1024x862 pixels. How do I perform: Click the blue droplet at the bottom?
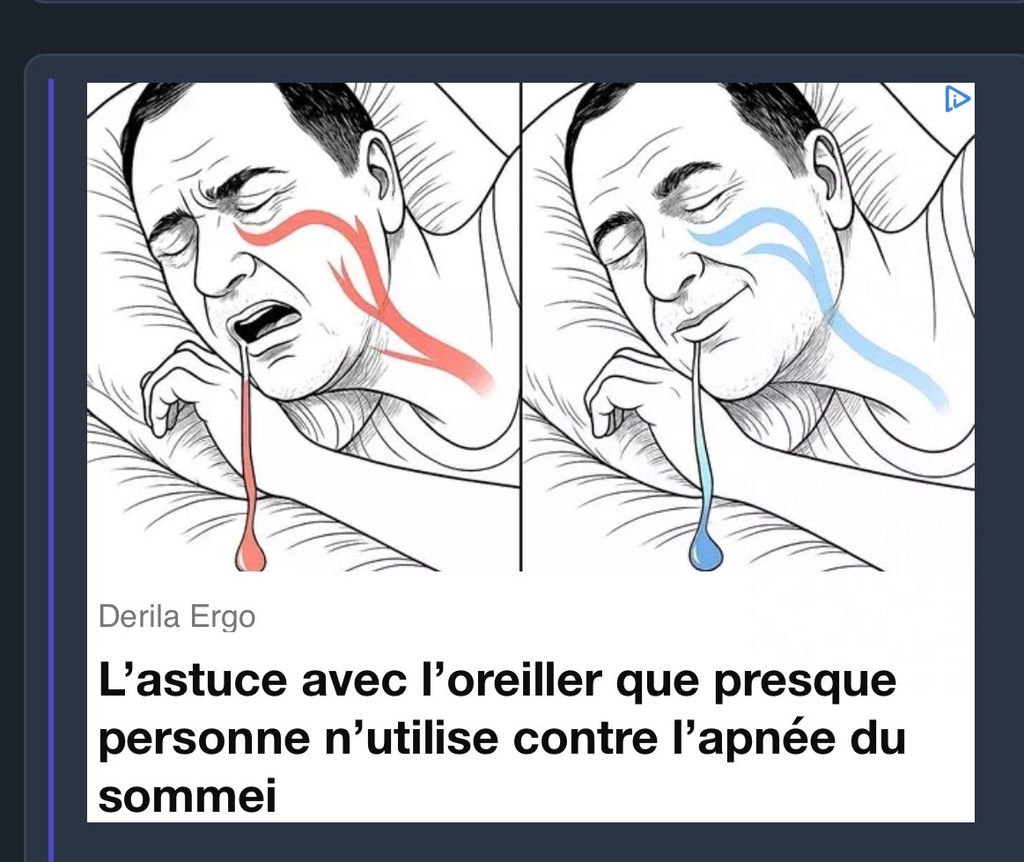click(706, 551)
